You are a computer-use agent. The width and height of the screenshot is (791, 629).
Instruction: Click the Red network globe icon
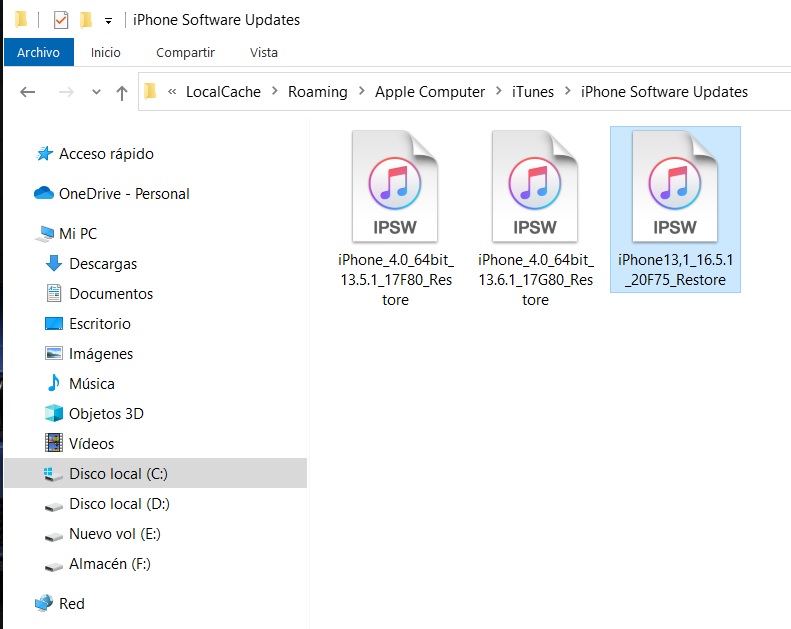pos(44,603)
